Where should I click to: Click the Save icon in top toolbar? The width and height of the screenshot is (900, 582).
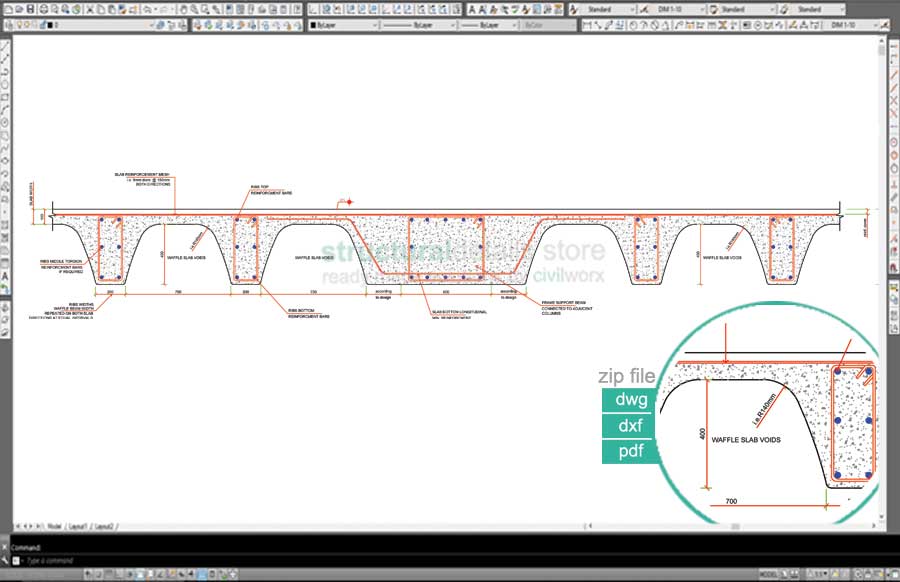point(31,9)
